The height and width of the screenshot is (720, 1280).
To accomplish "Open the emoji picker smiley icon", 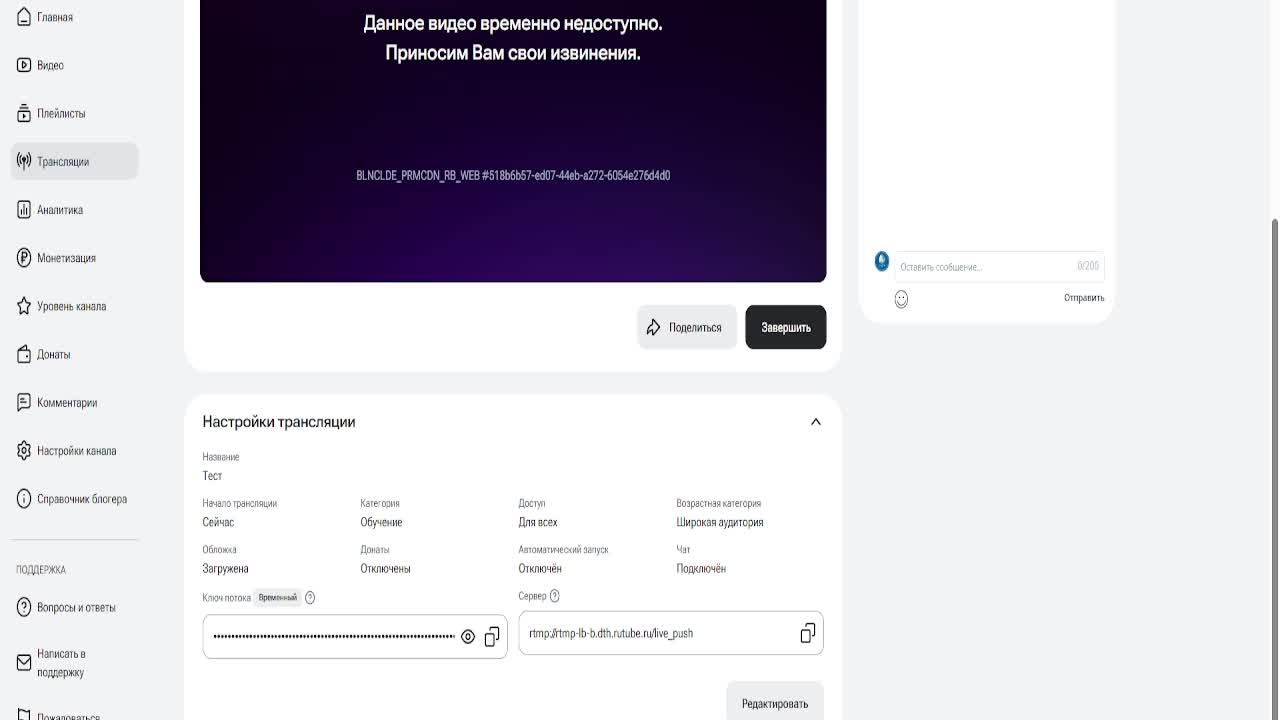I will tap(901, 299).
